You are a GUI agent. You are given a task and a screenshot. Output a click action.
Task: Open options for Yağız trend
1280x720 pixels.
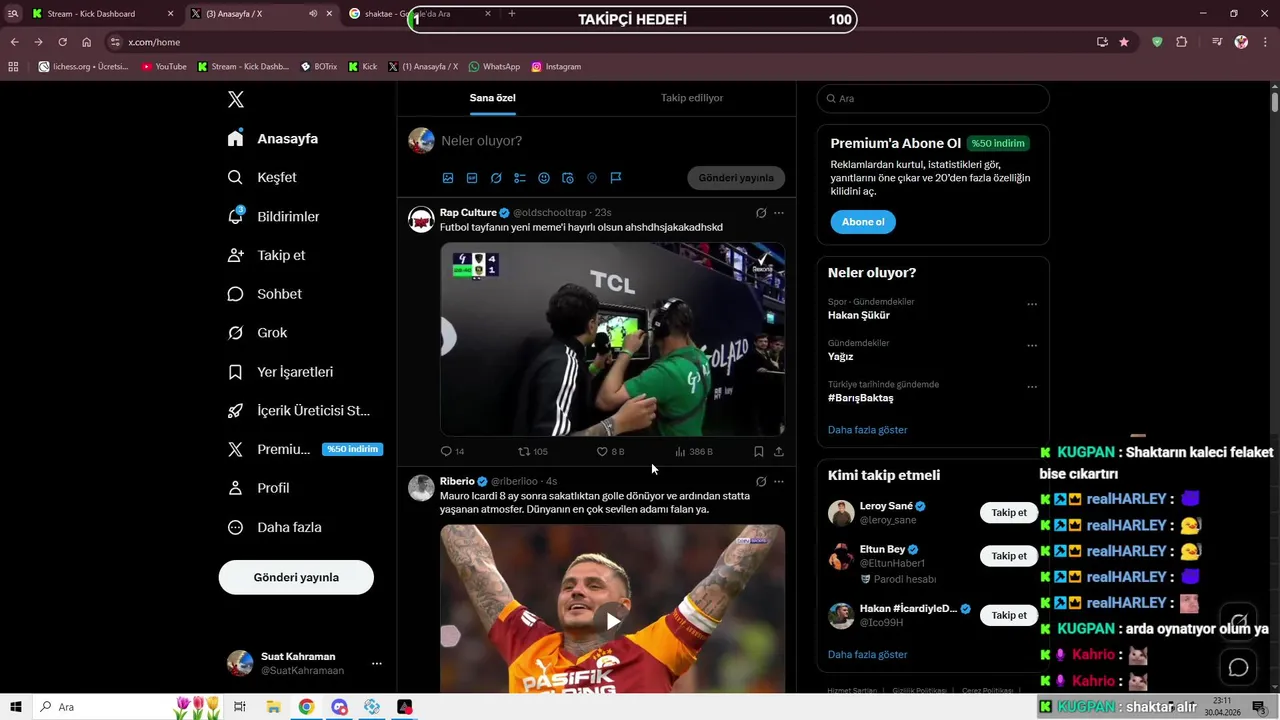point(1032,346)
